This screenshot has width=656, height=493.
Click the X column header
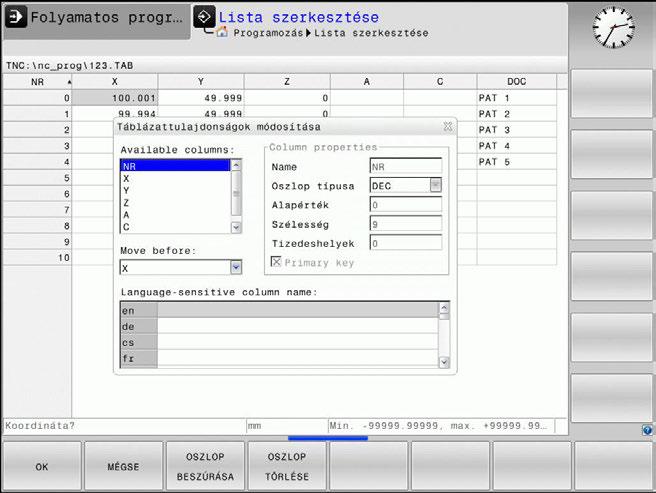115,82
